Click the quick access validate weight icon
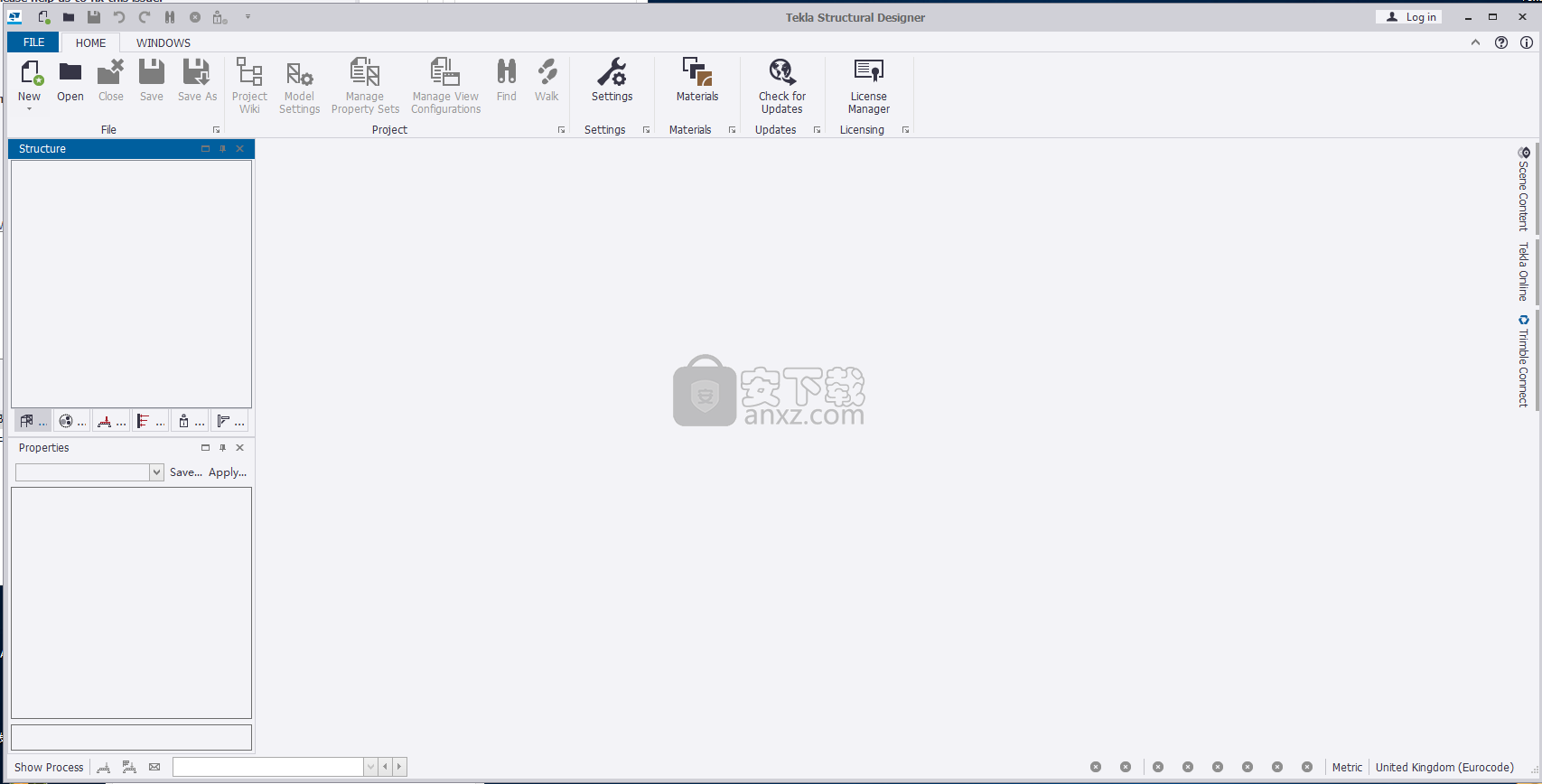This screenshot has height=784, width=1542. point(220,17)
